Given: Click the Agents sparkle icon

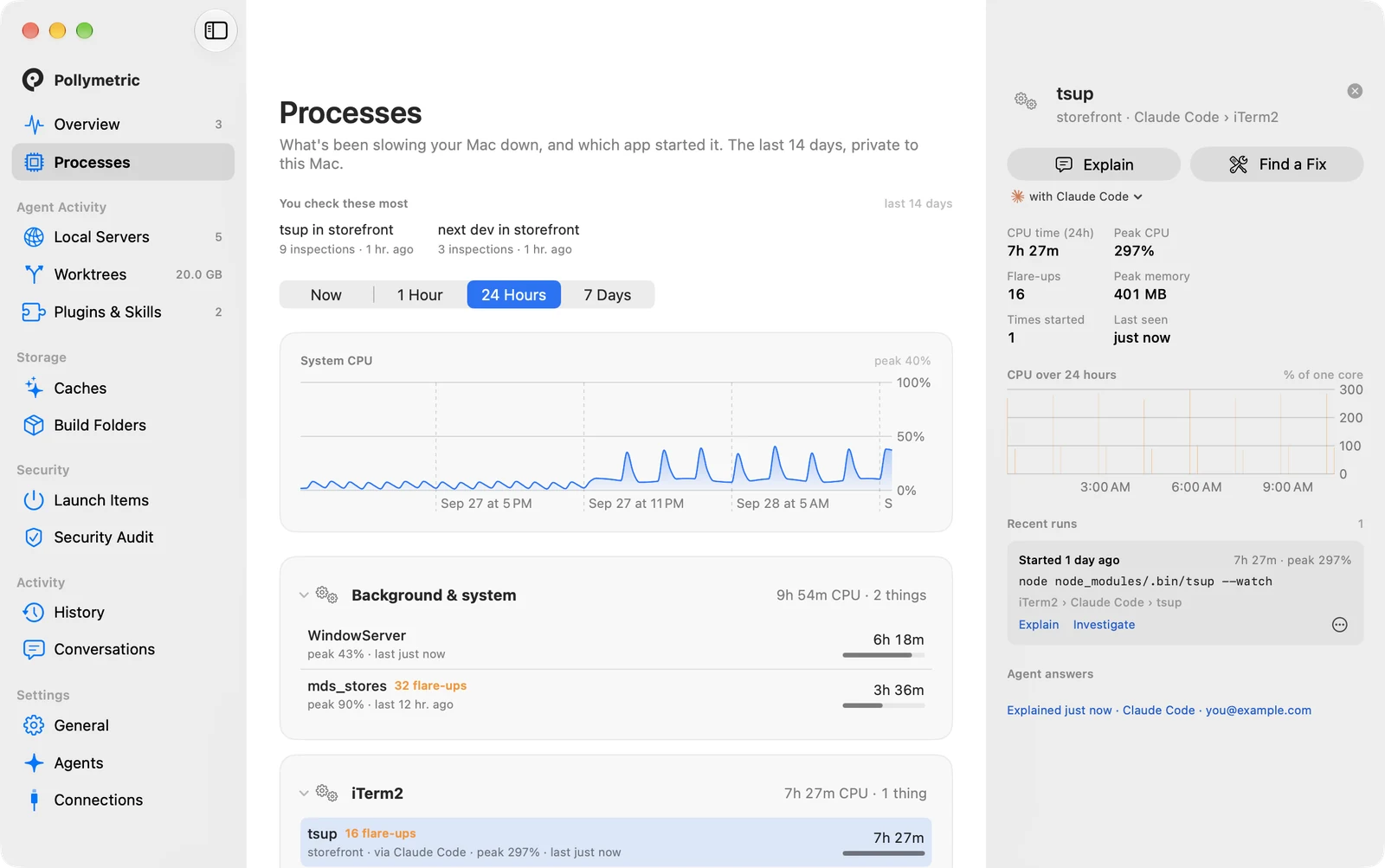Looking at the screenshot, I should coord(34,763).
